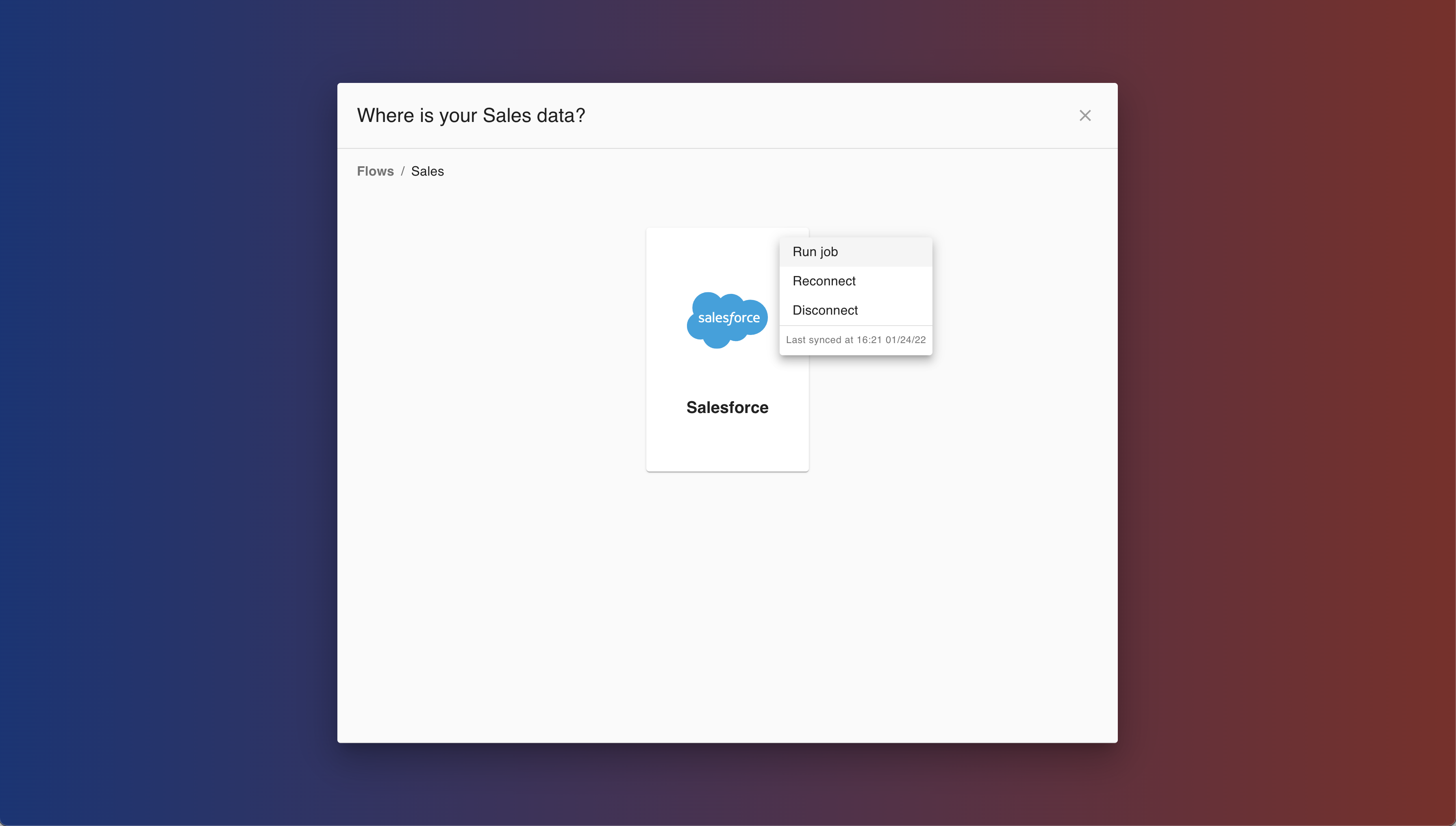
Task: Click the Salesforce card title
Action: [x=727, y=407]
